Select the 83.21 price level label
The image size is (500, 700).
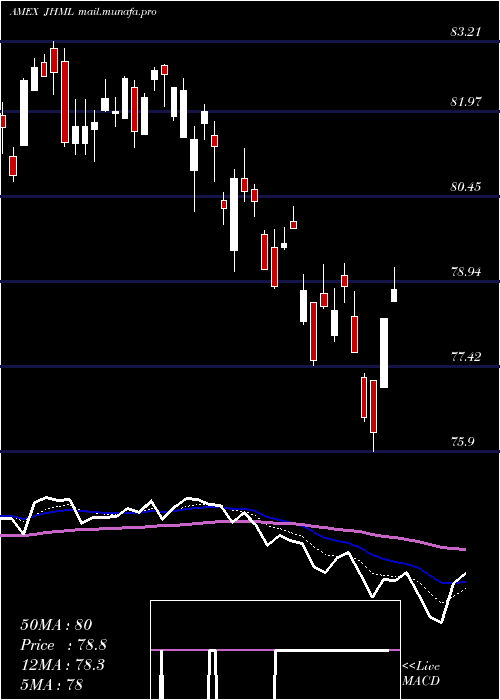tap(466, 32)
